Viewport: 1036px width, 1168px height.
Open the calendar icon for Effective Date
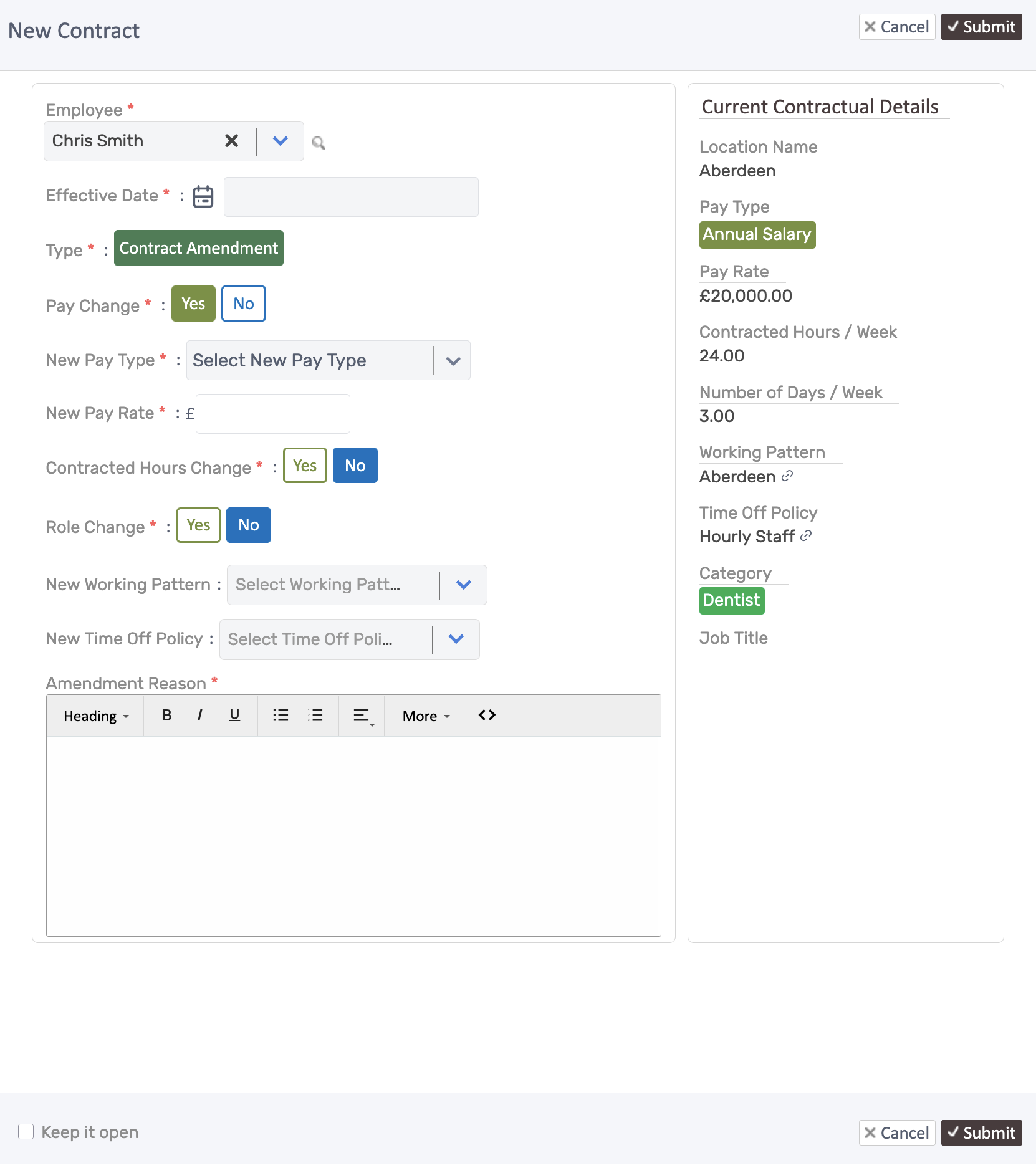(203, 196)
